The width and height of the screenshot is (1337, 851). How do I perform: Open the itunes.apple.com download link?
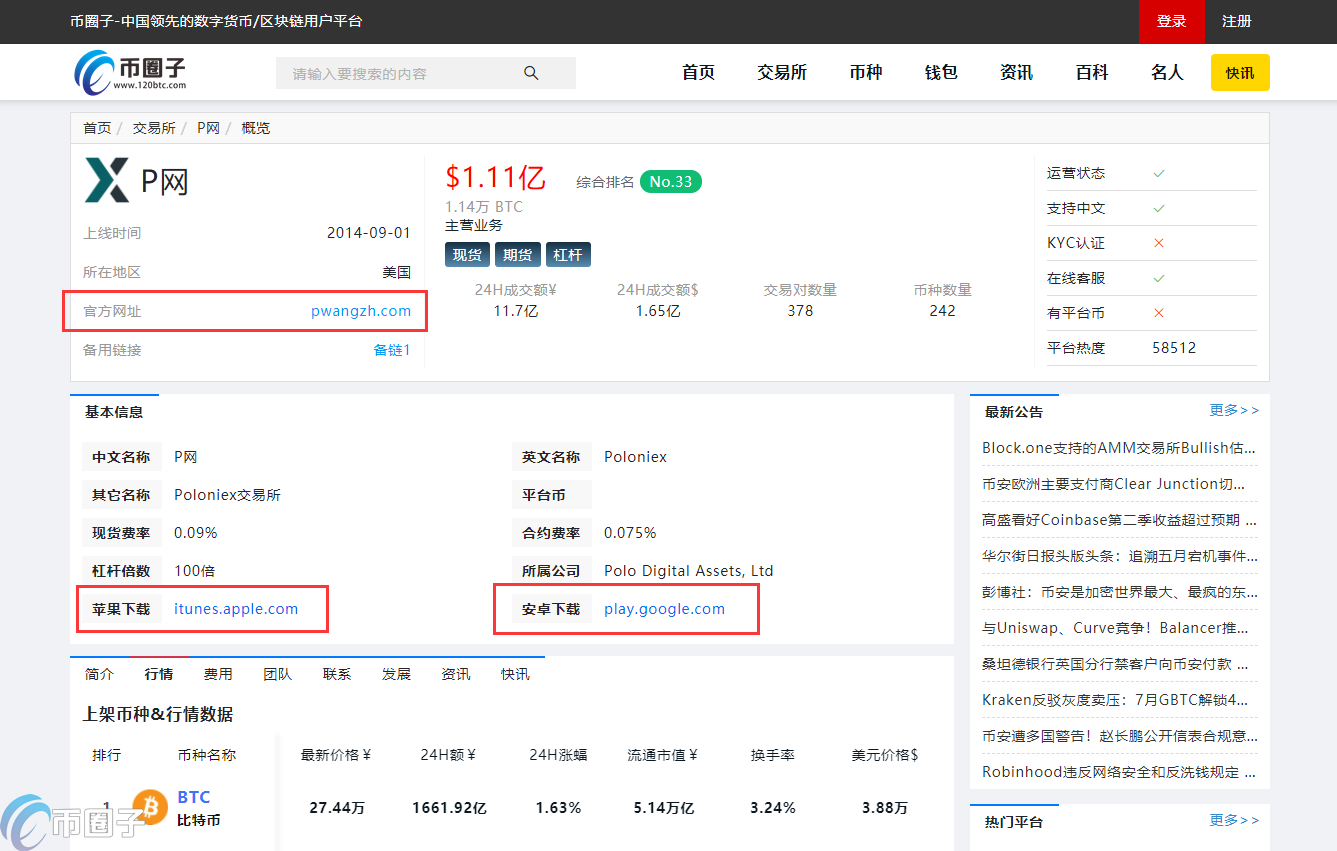236,609
